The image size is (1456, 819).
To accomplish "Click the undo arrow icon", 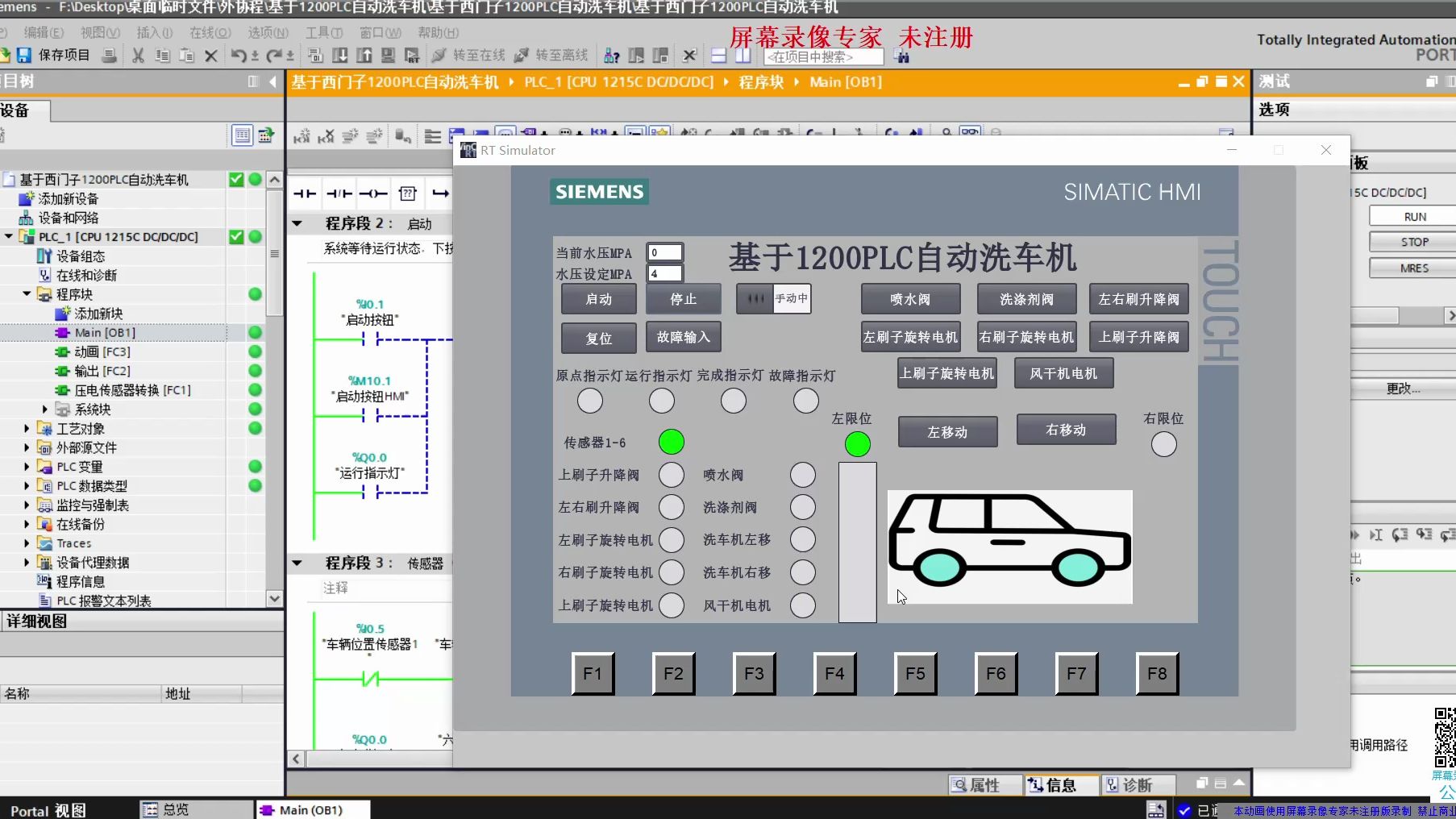I will coord(239,56).
